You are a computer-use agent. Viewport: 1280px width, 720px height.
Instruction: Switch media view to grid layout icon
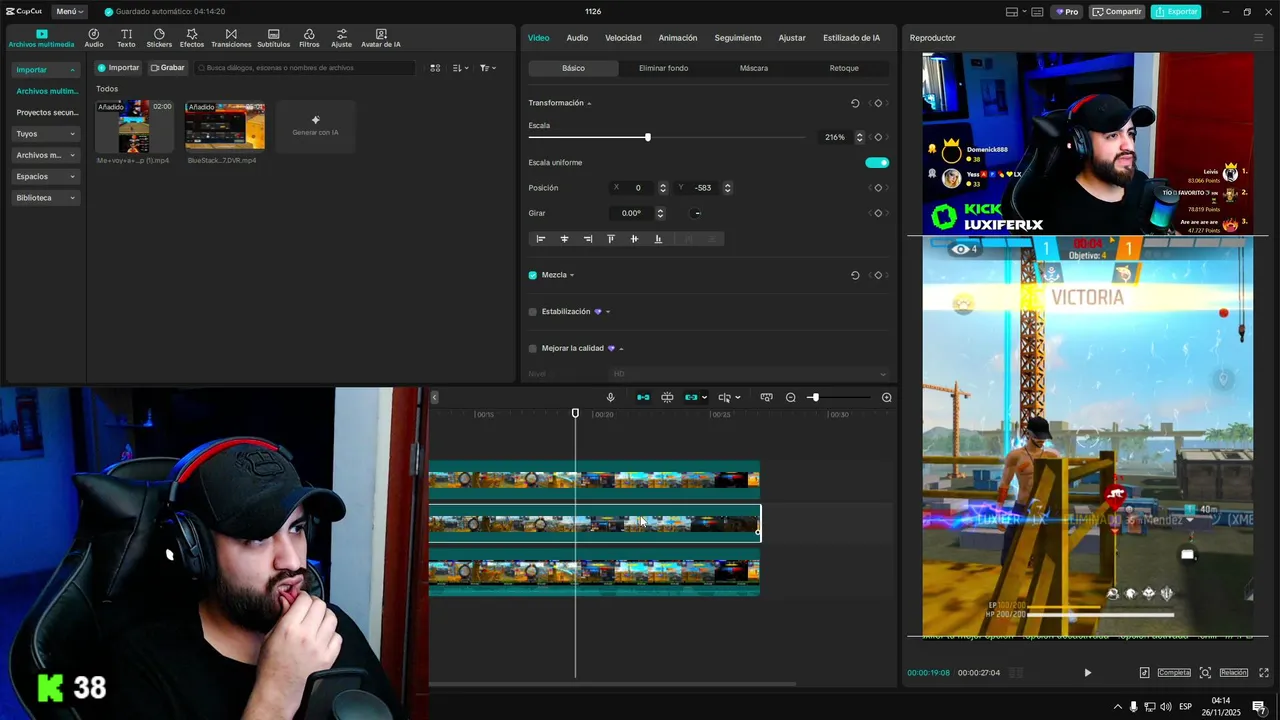click(x=435, y=68)
